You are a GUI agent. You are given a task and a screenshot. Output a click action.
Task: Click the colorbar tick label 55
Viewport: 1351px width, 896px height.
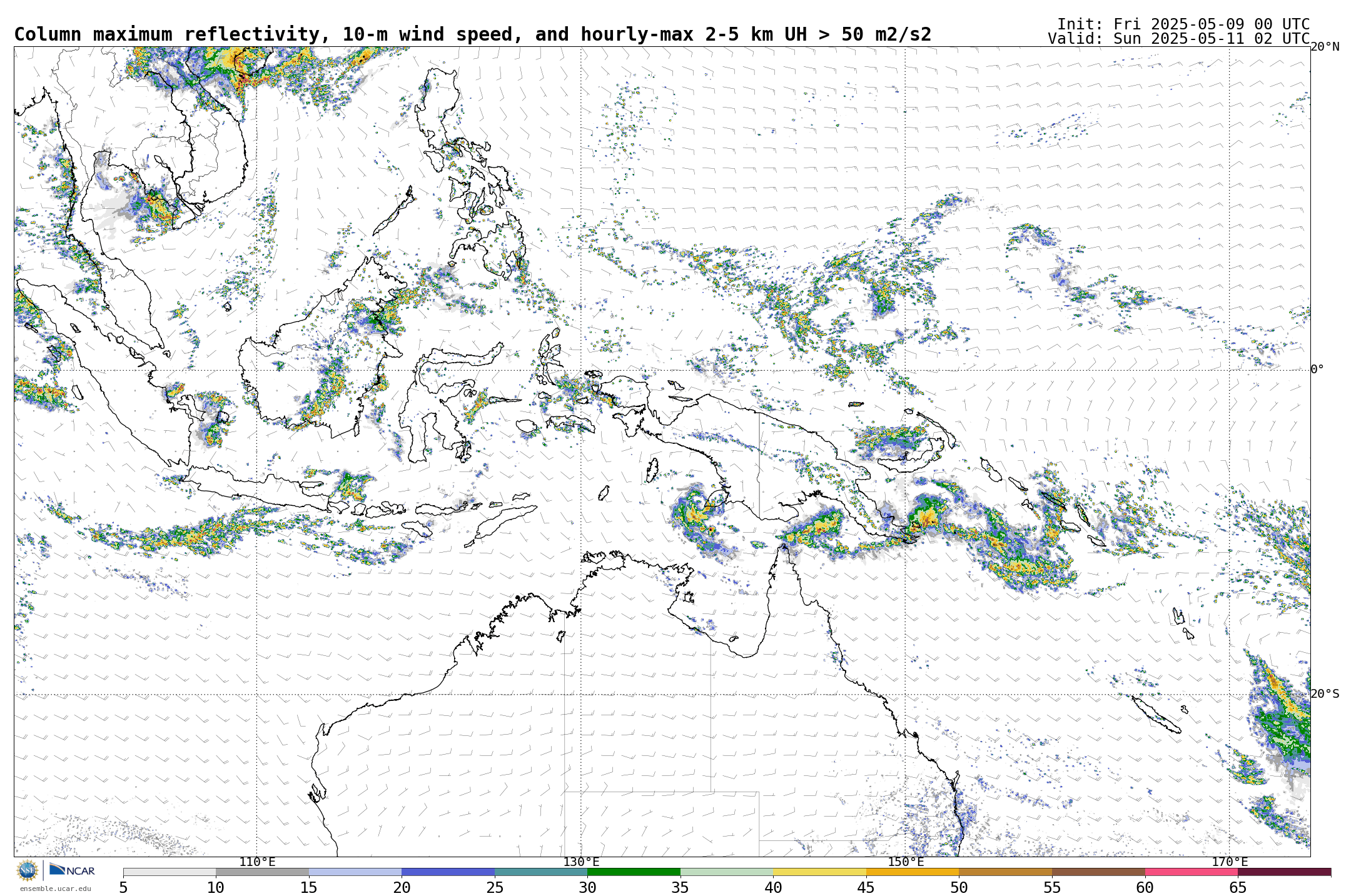coord(1052,888)
